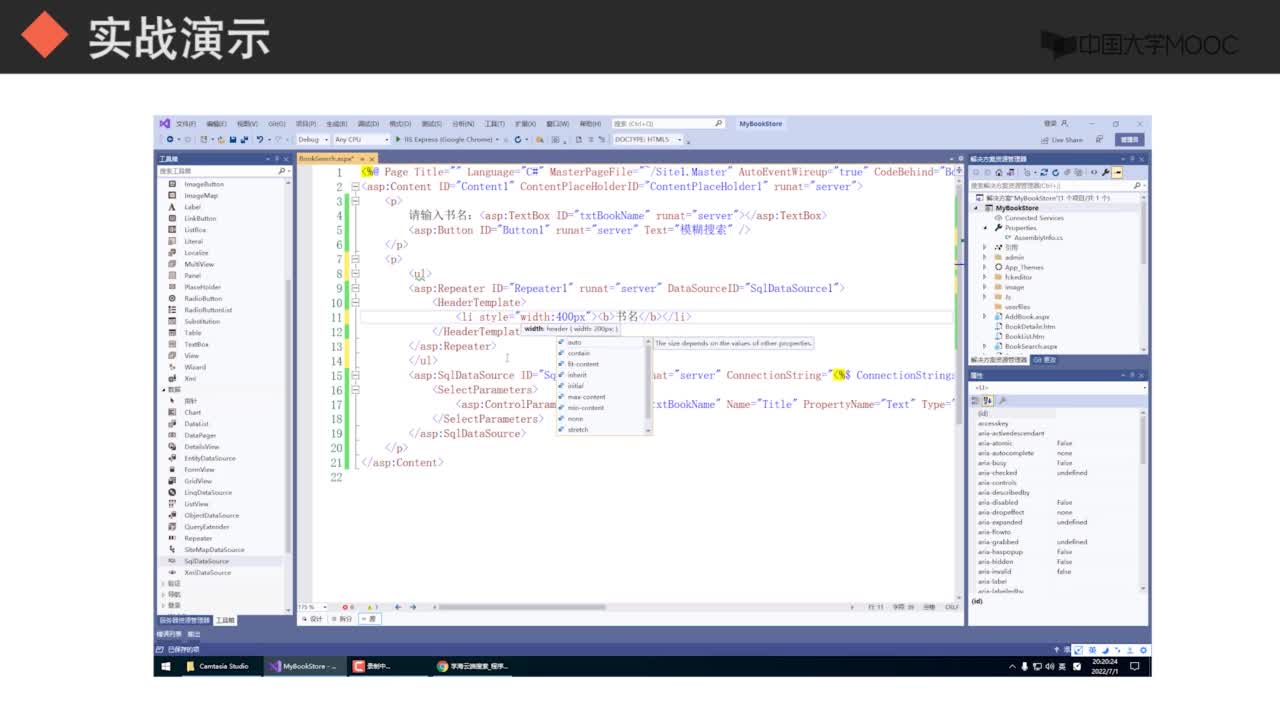1280x720 pixels.
Task: Select the Literal toolbox icon
Action: click(173, 241)
